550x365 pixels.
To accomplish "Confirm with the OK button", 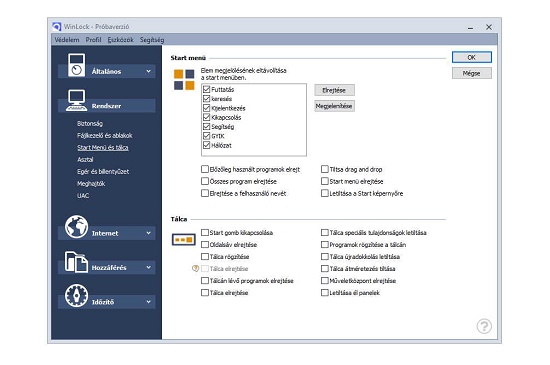I will pyautogui.click(x=472, y=57).
